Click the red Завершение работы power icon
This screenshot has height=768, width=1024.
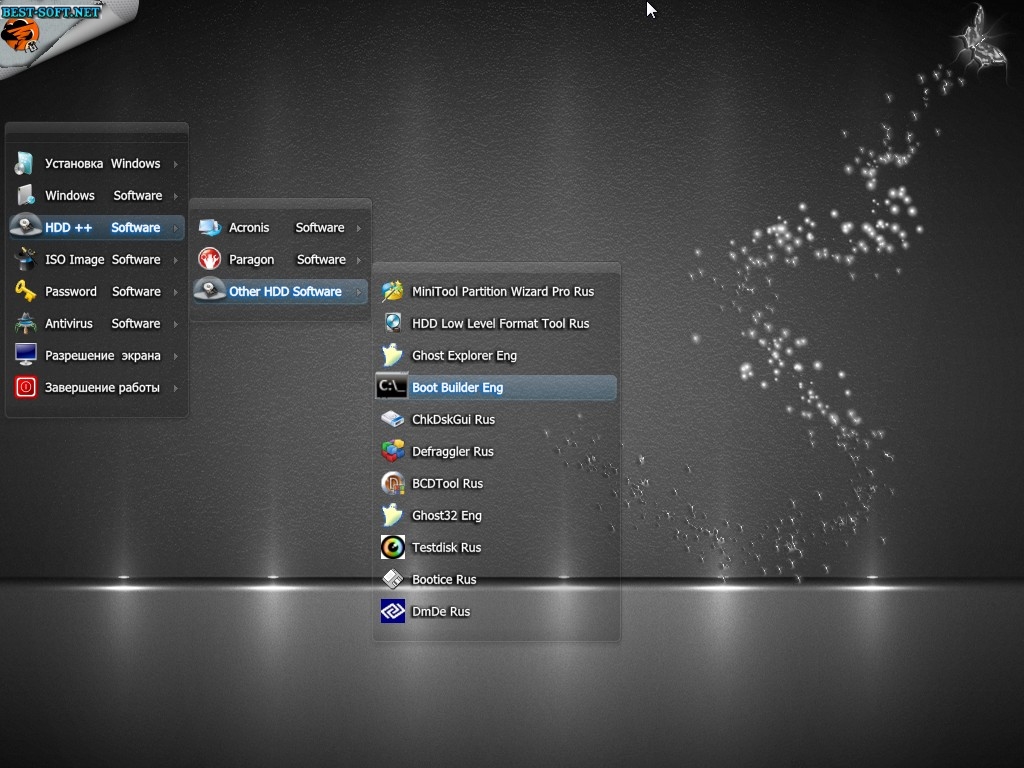pos(25,387)
